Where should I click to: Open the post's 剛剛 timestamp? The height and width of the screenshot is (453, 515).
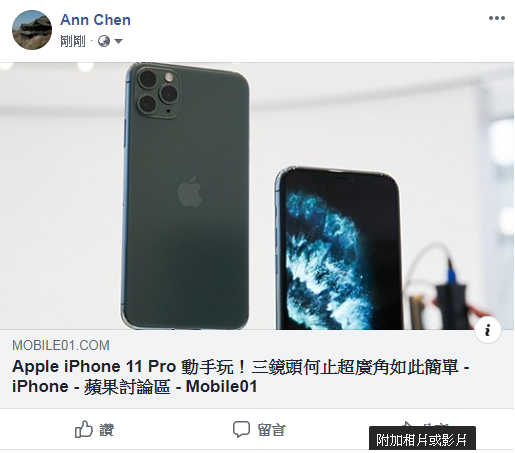click(x=73, y=42)
